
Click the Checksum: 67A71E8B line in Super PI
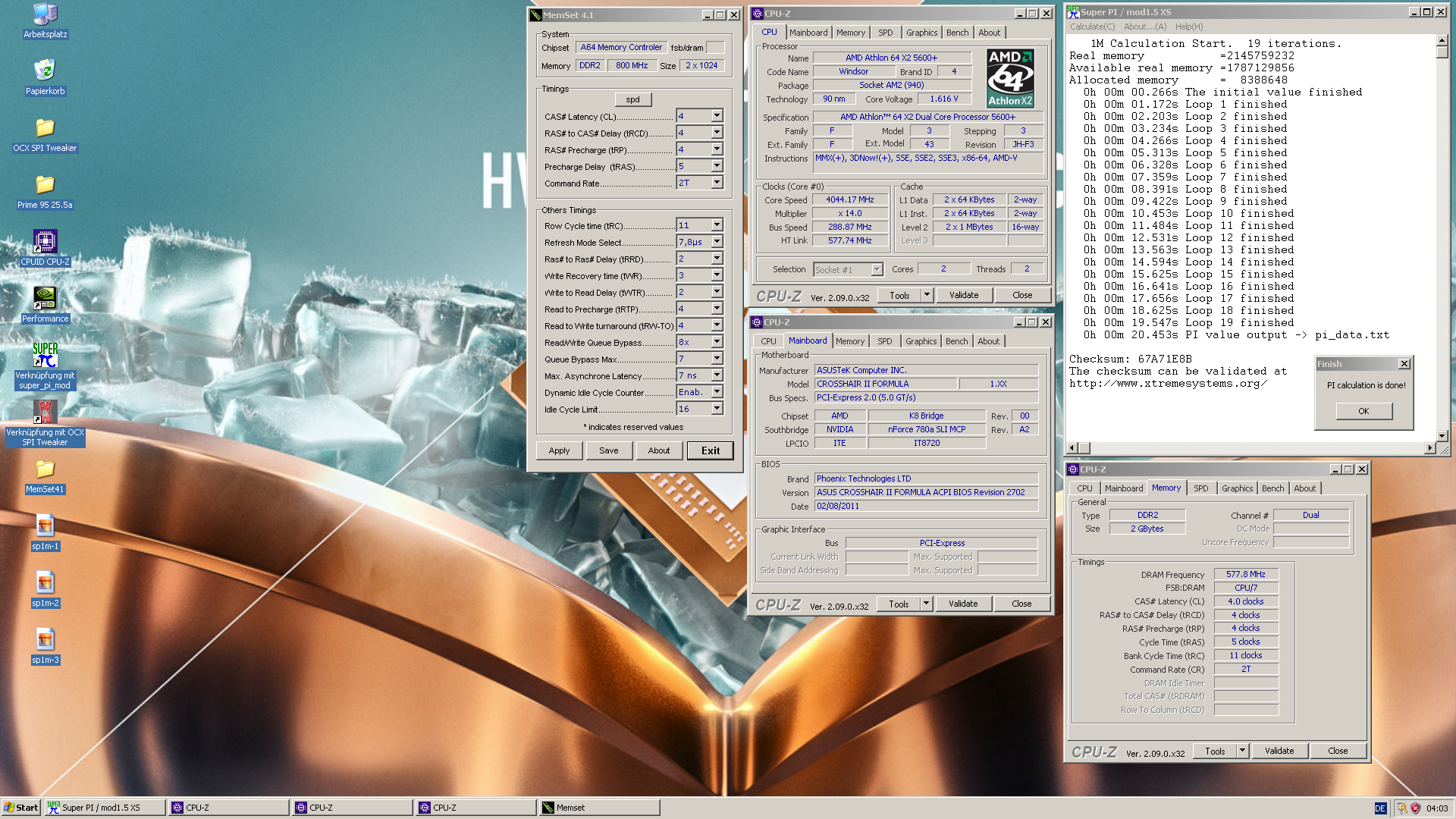1130,359
